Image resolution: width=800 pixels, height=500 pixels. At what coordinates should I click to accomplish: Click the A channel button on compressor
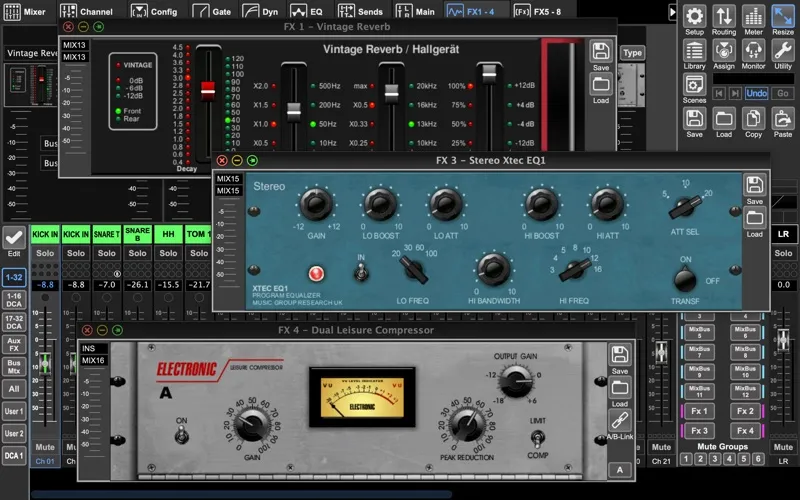619,470
